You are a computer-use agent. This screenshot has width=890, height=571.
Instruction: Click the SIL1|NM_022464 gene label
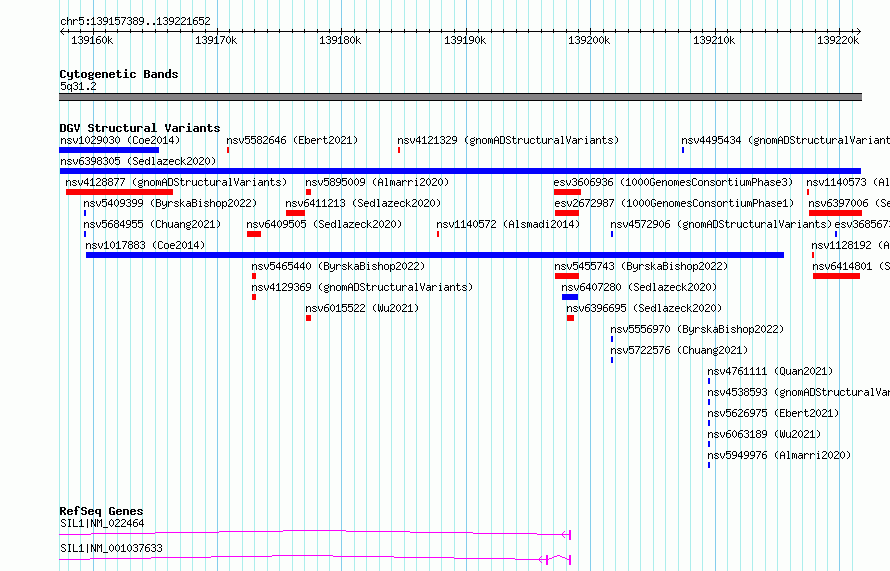pos(102,523)
